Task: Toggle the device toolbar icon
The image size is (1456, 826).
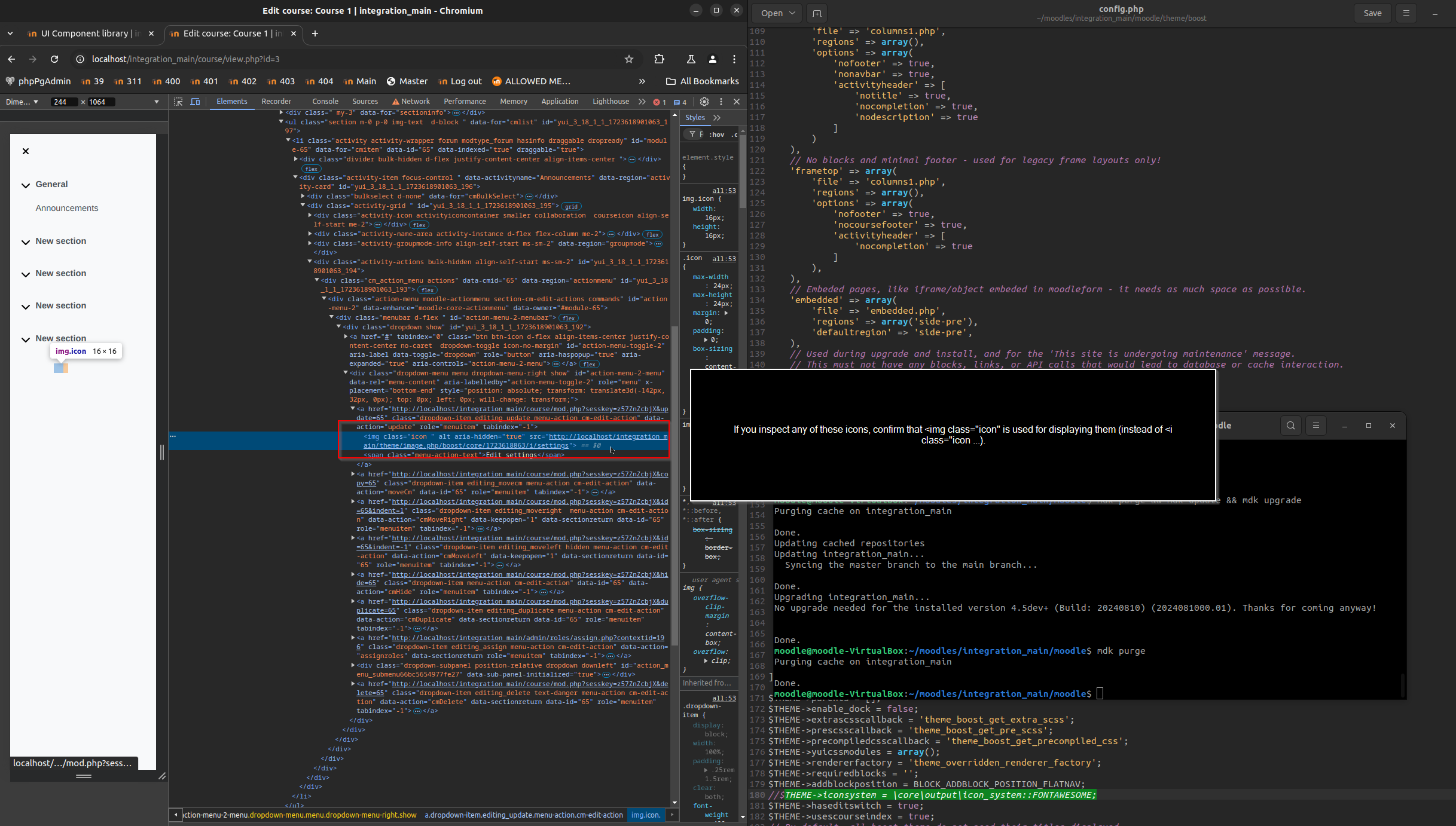Action: tap(195, 102)
